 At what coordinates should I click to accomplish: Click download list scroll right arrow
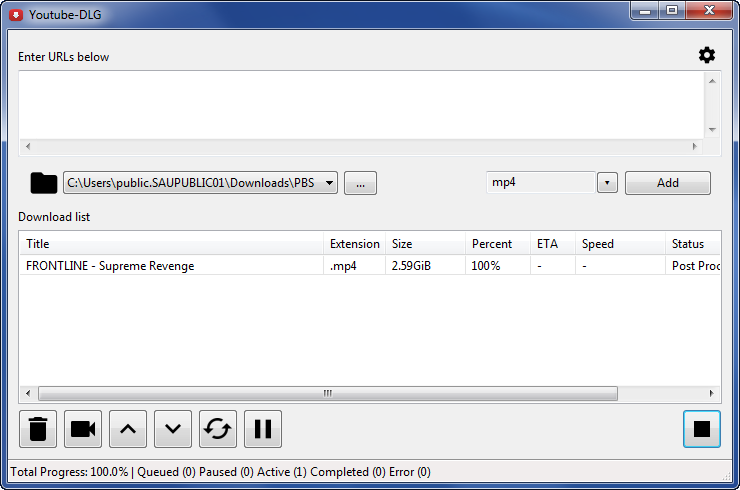pyautogui.click(x=712, y=393)
